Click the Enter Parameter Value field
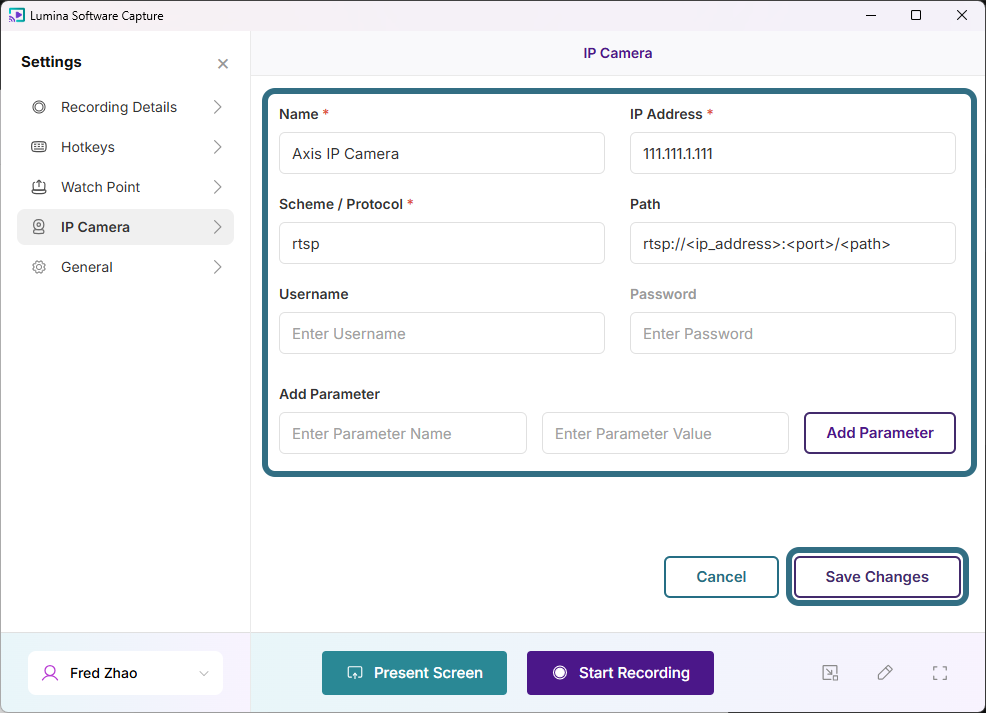 (665, 433)
